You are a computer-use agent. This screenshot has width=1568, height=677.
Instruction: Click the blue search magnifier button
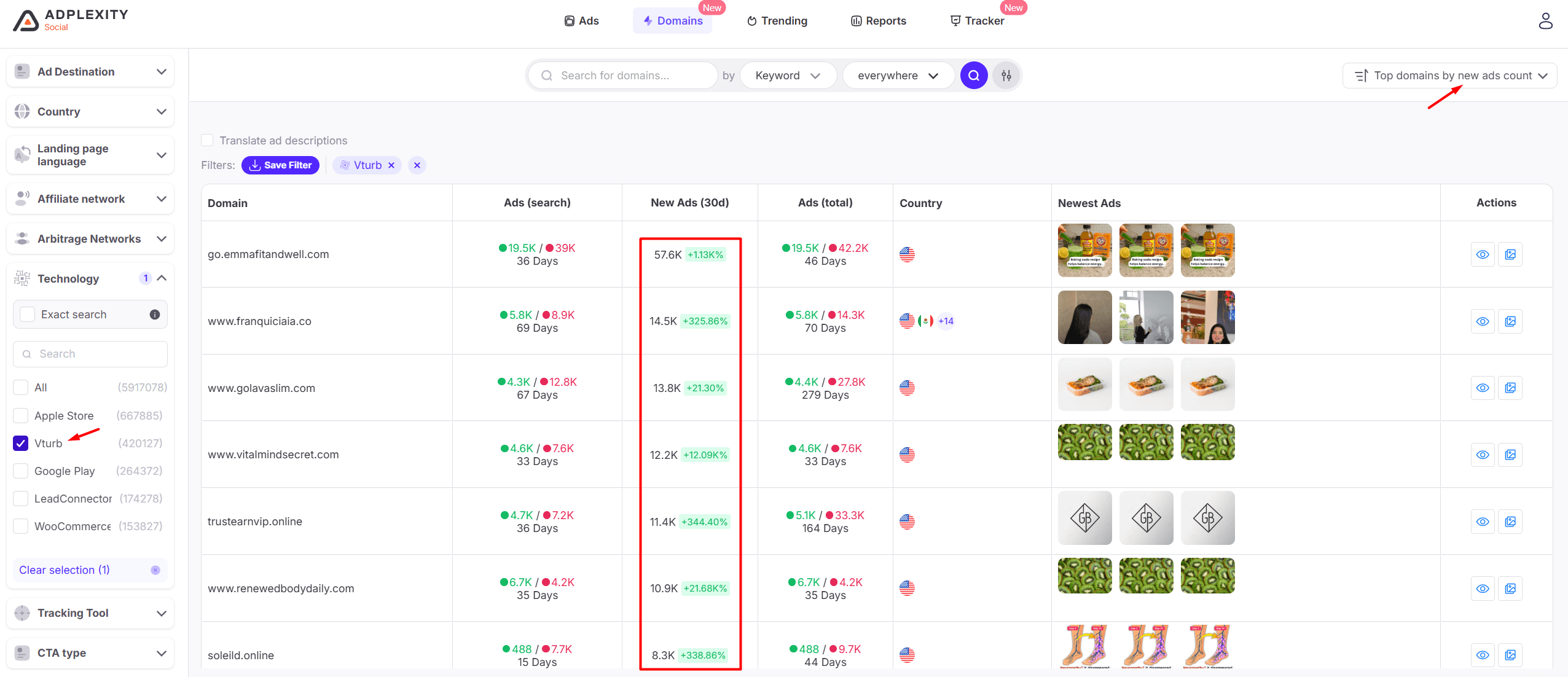[974, 76]
